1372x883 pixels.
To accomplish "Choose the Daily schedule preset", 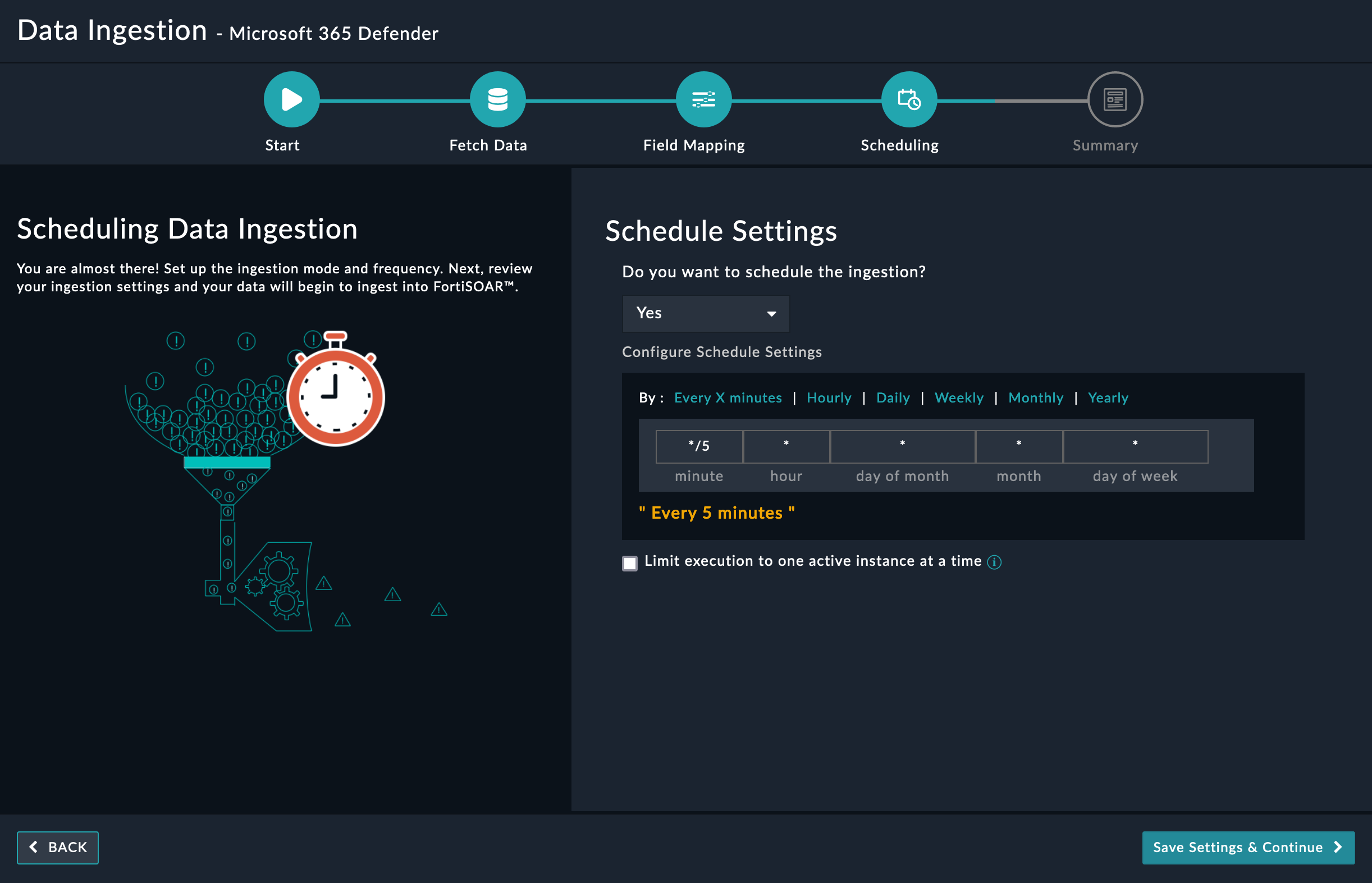I will (x=893, y=397).
